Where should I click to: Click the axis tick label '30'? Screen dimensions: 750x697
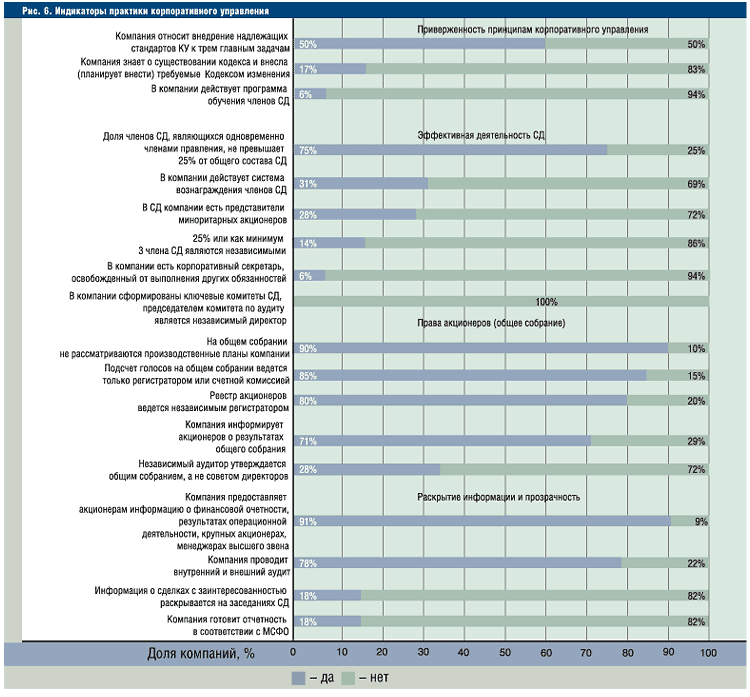click(x=423, y=652)
